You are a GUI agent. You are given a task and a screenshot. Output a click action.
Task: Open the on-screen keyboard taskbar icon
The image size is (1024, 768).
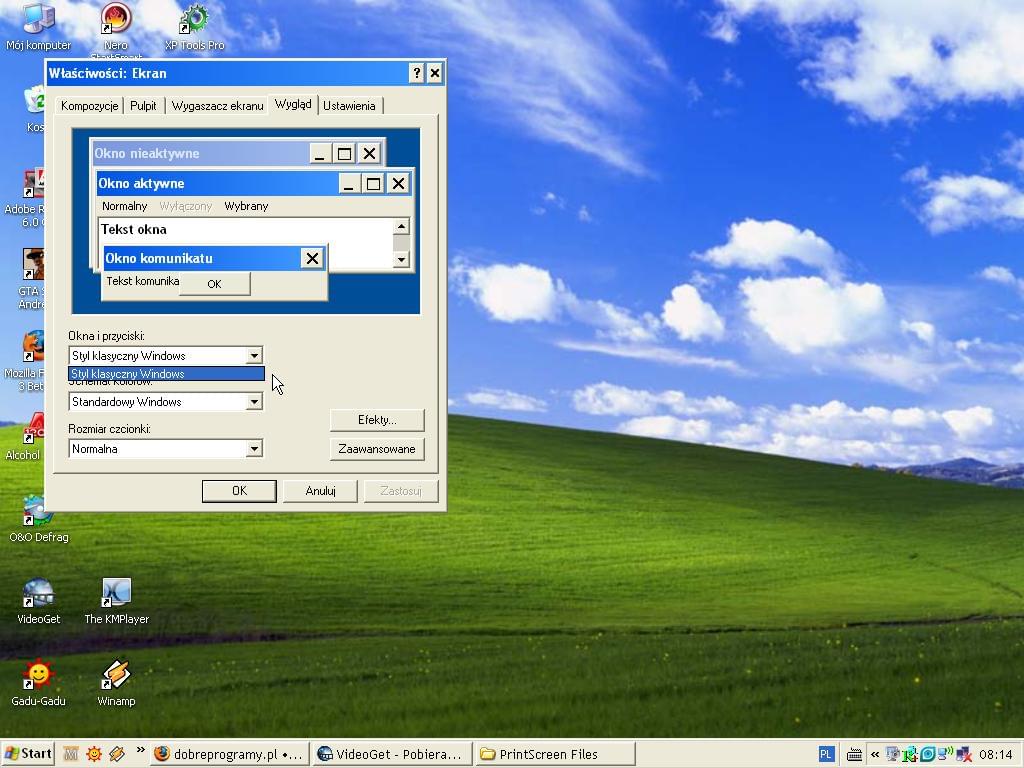[854, 755]
